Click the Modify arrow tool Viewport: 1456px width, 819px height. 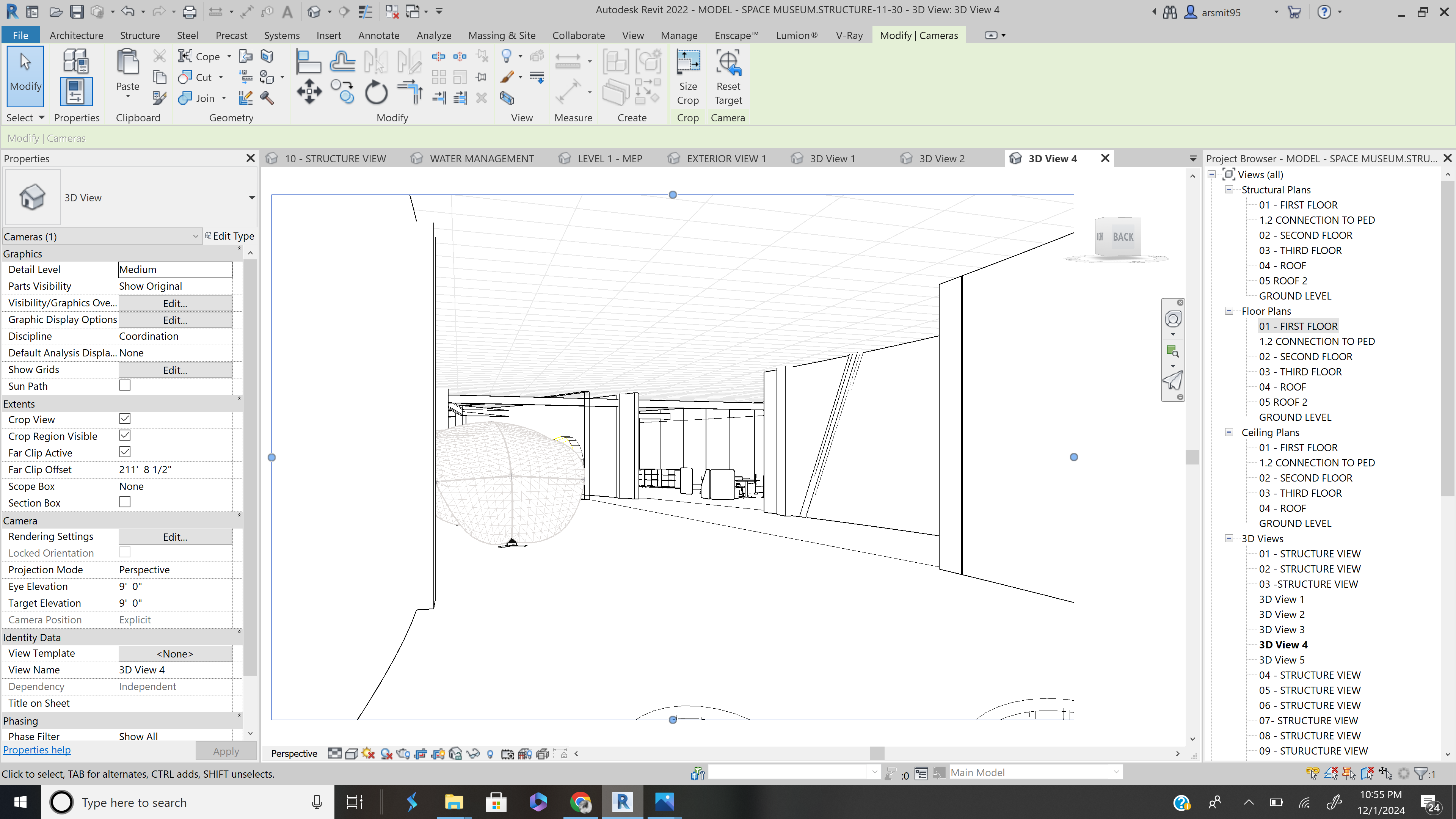tap(25, 77)
